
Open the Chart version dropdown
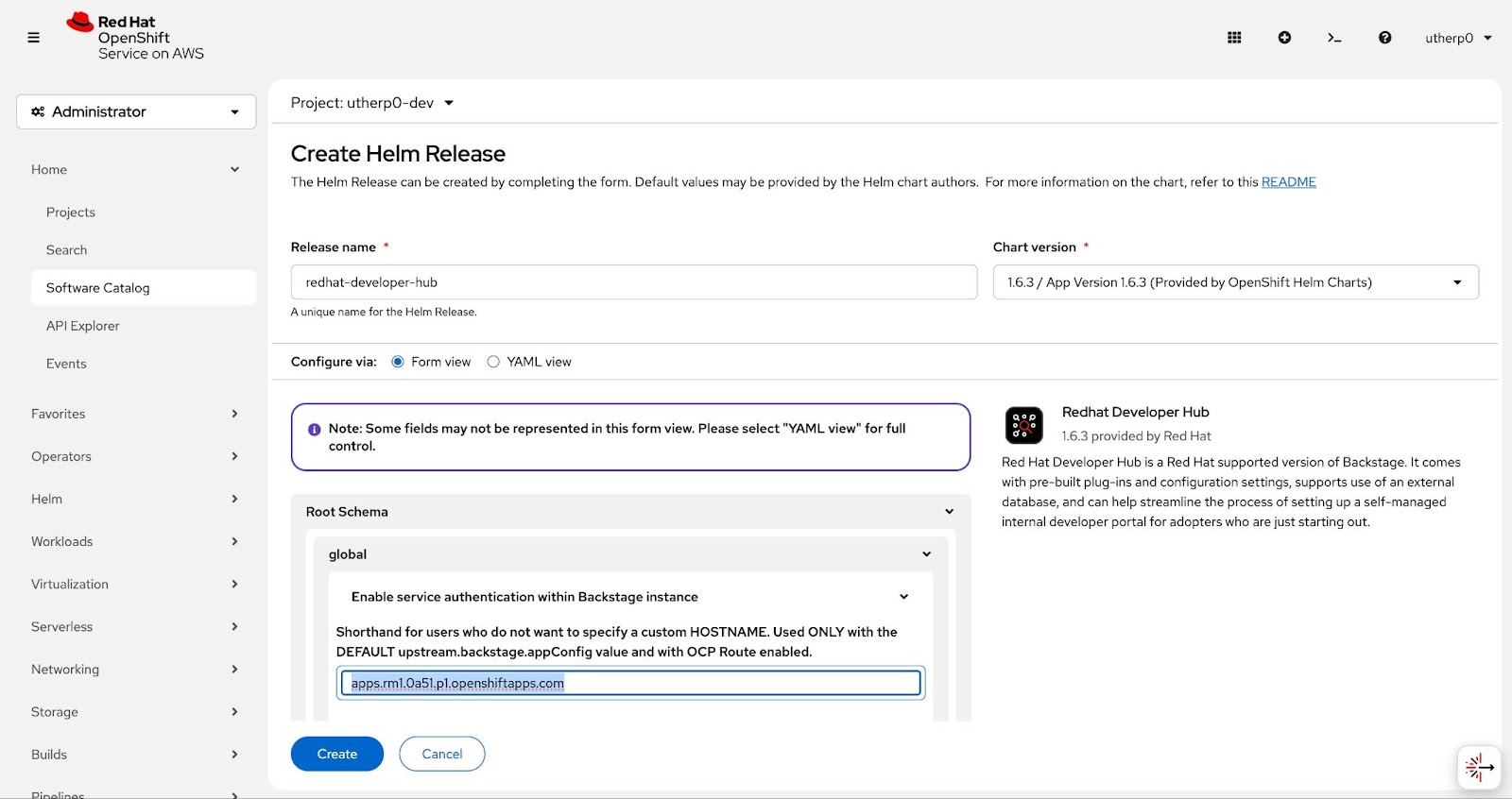[1235, 282]
